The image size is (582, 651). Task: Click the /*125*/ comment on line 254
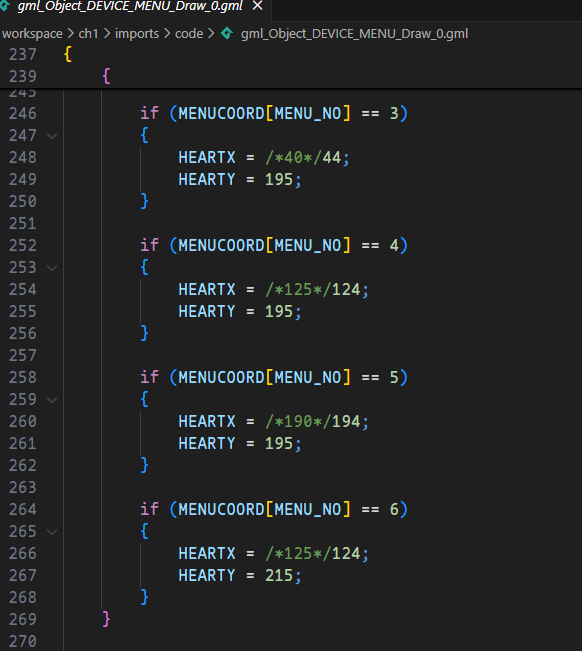click(x=298, y=289)
